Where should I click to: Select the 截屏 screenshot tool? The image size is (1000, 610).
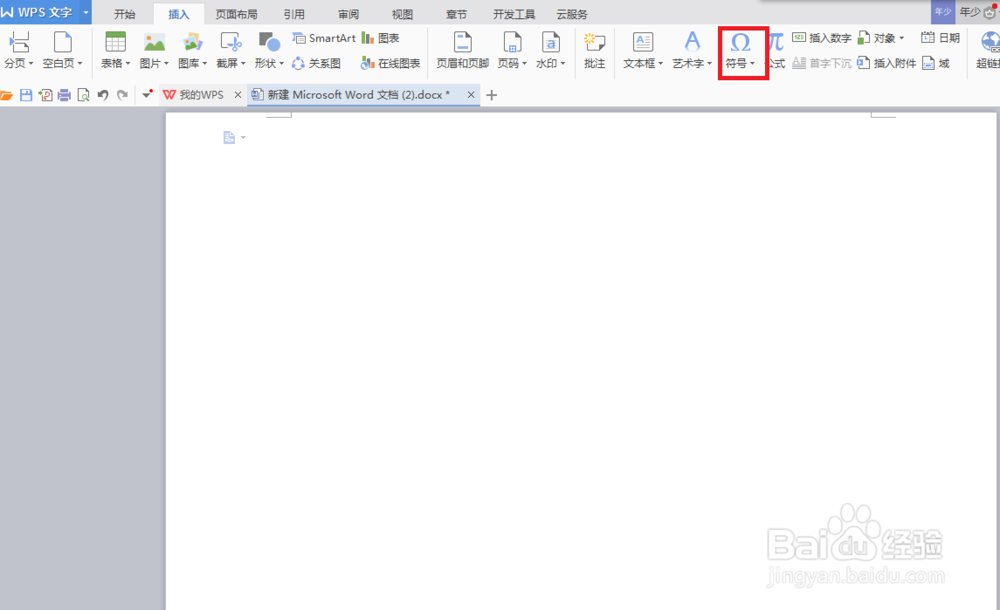pyautogui.click(x=230, y=43)
